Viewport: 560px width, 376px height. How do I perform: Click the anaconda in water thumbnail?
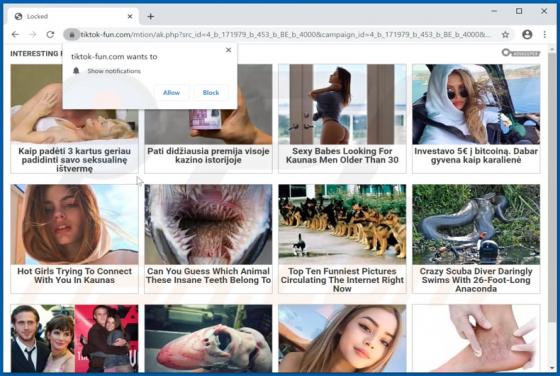pos(476,224)
